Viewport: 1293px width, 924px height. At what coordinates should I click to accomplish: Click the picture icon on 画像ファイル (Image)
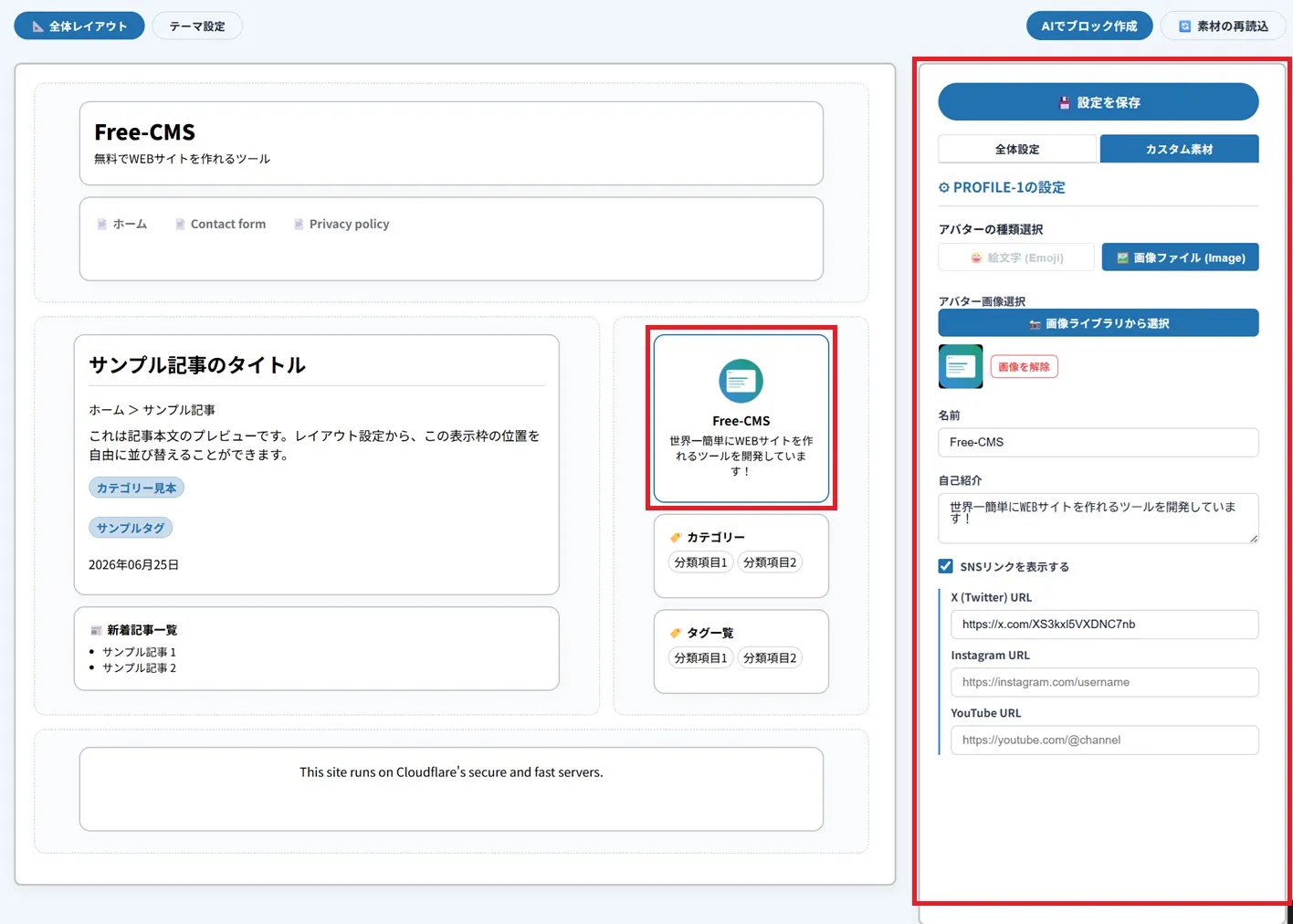1122,258
